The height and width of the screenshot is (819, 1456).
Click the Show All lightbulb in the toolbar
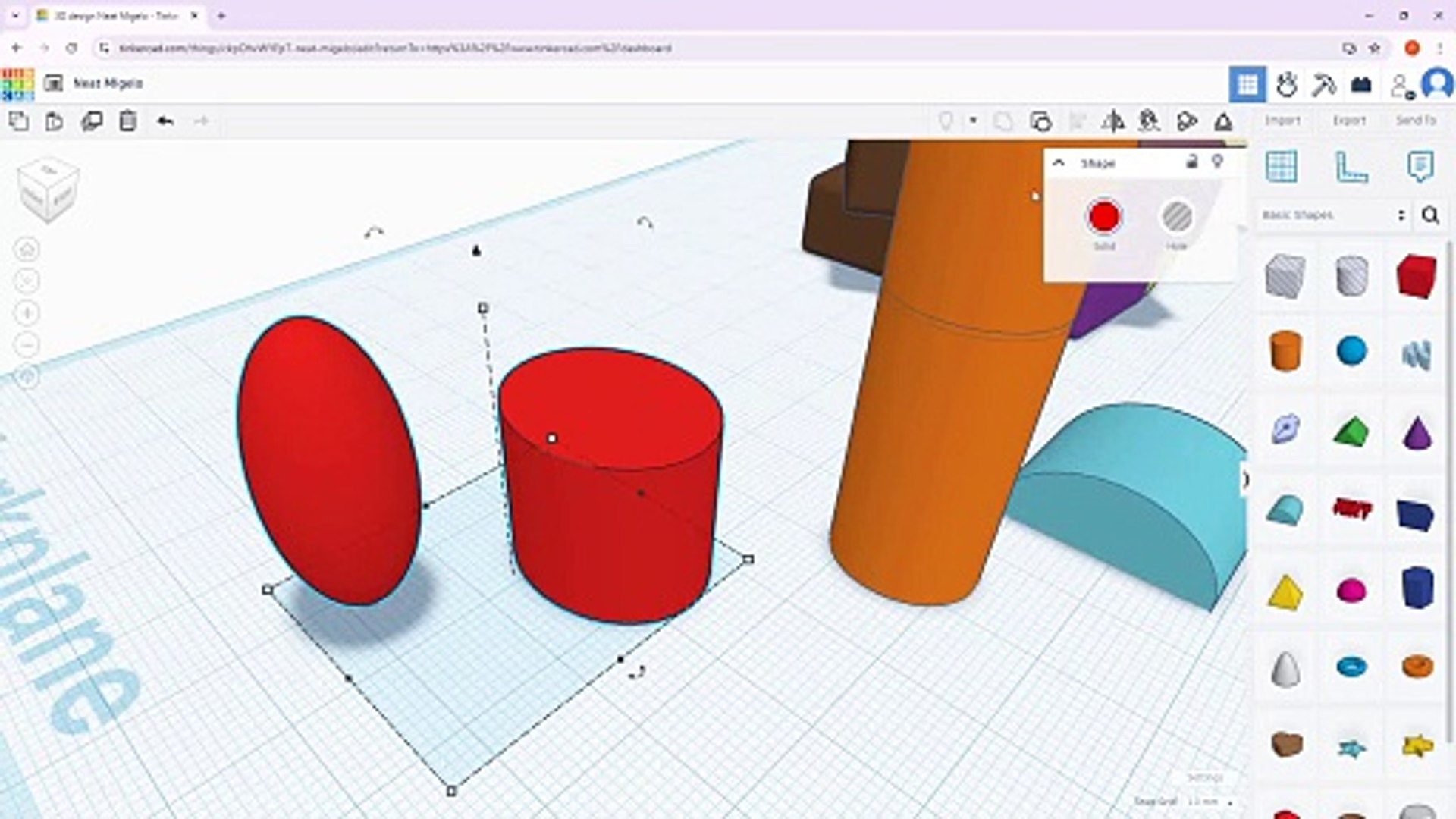(x=946, y=121)
